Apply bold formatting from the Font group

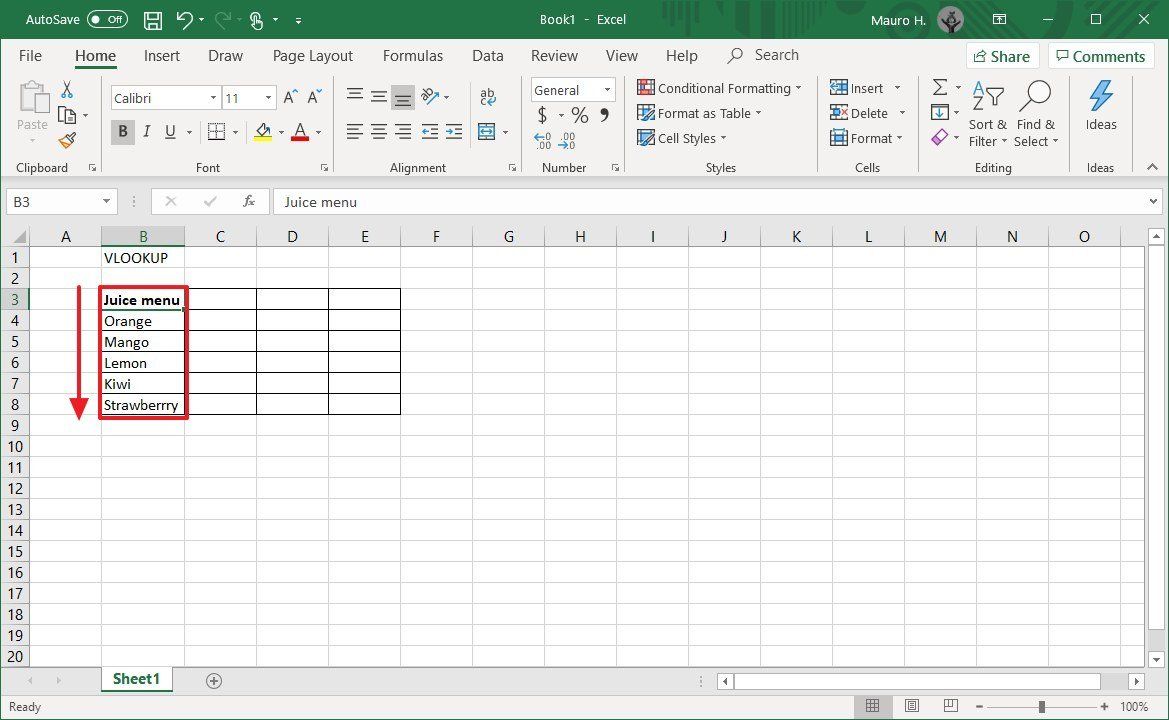pos(121,131)
